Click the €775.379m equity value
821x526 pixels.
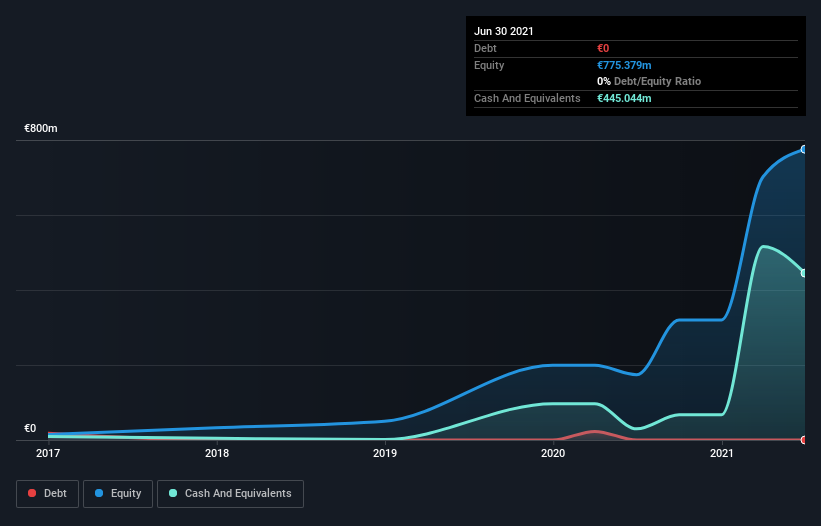coord(624,65)
